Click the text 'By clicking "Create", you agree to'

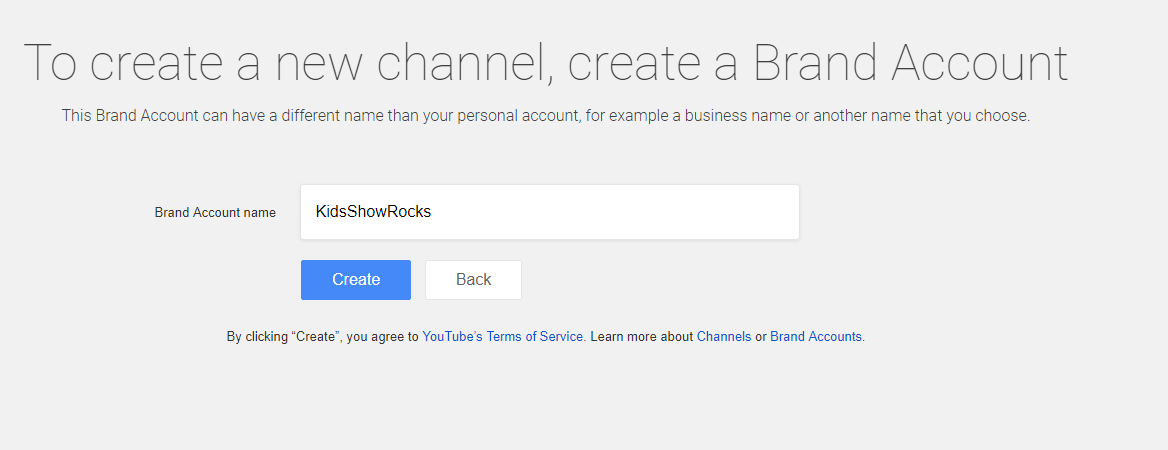323,337
